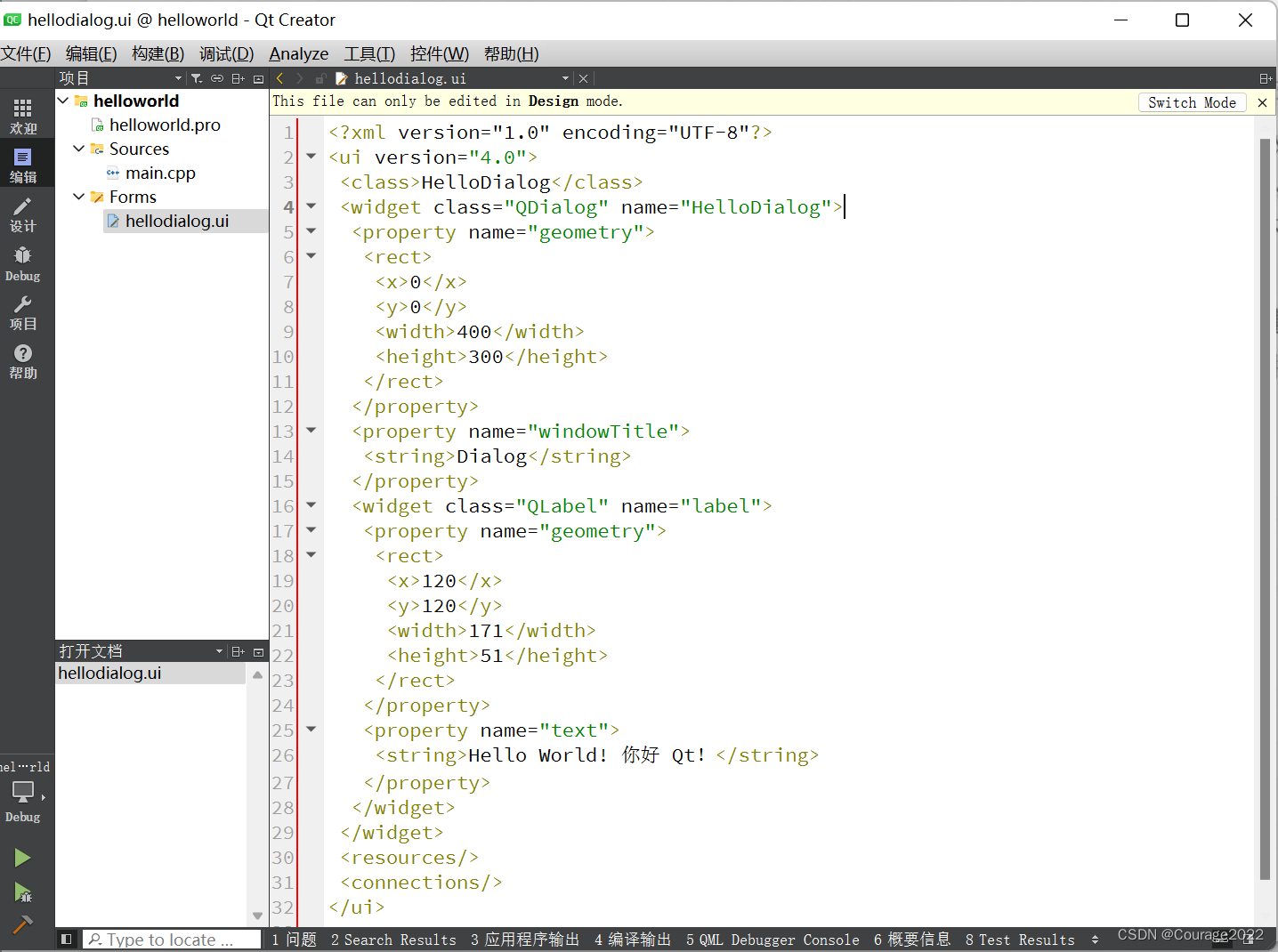
Task: Open the 2 Search Results pane
Action: (x=393, y=940)
